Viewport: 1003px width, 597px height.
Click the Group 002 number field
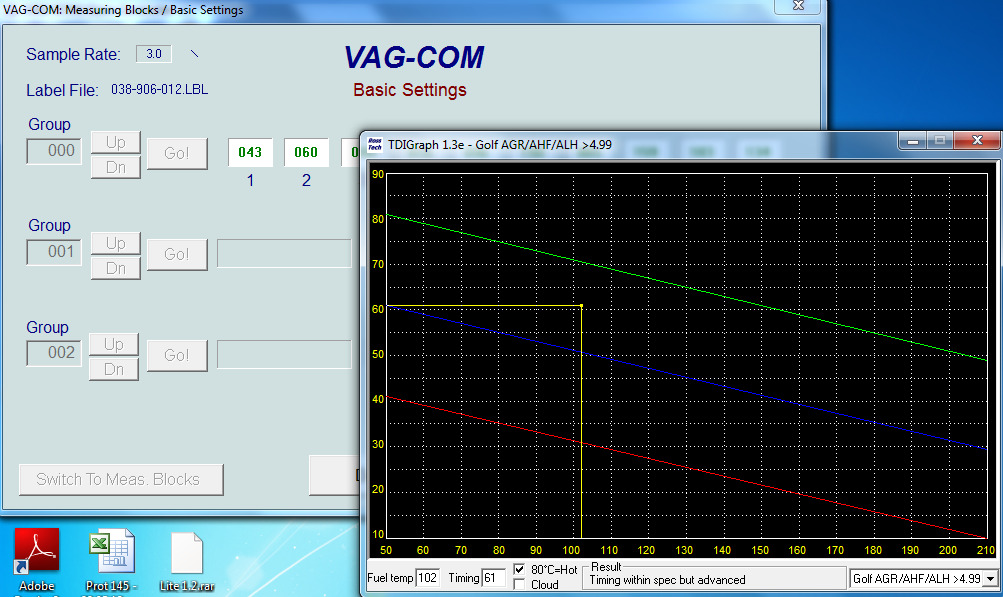pos(61,353)
